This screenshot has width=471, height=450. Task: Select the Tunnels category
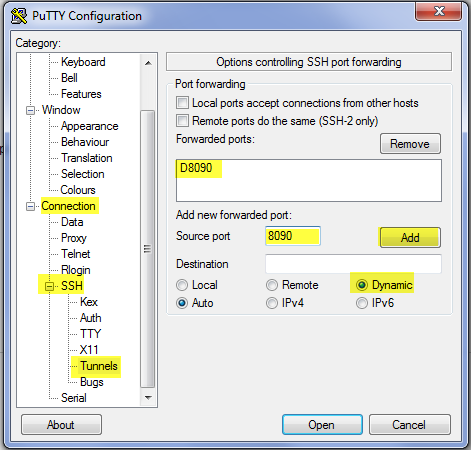coord(99,366)
